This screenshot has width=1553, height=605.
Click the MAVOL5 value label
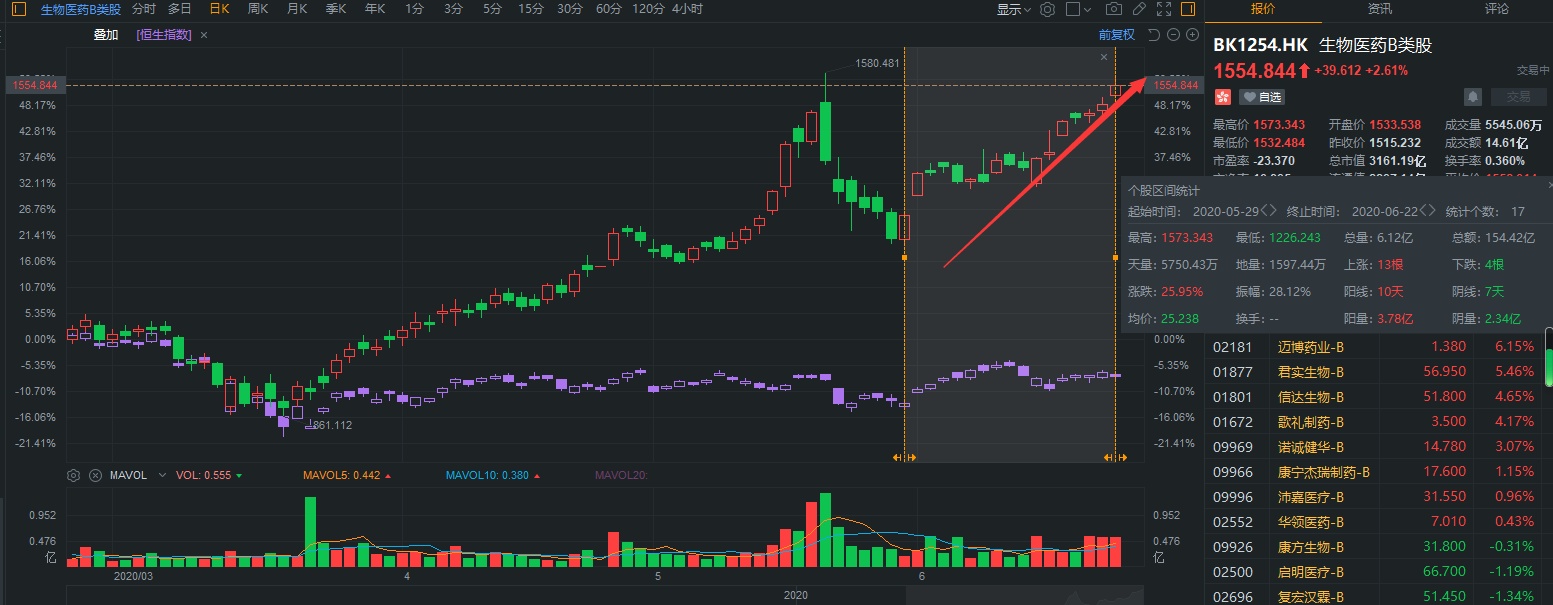346,475
